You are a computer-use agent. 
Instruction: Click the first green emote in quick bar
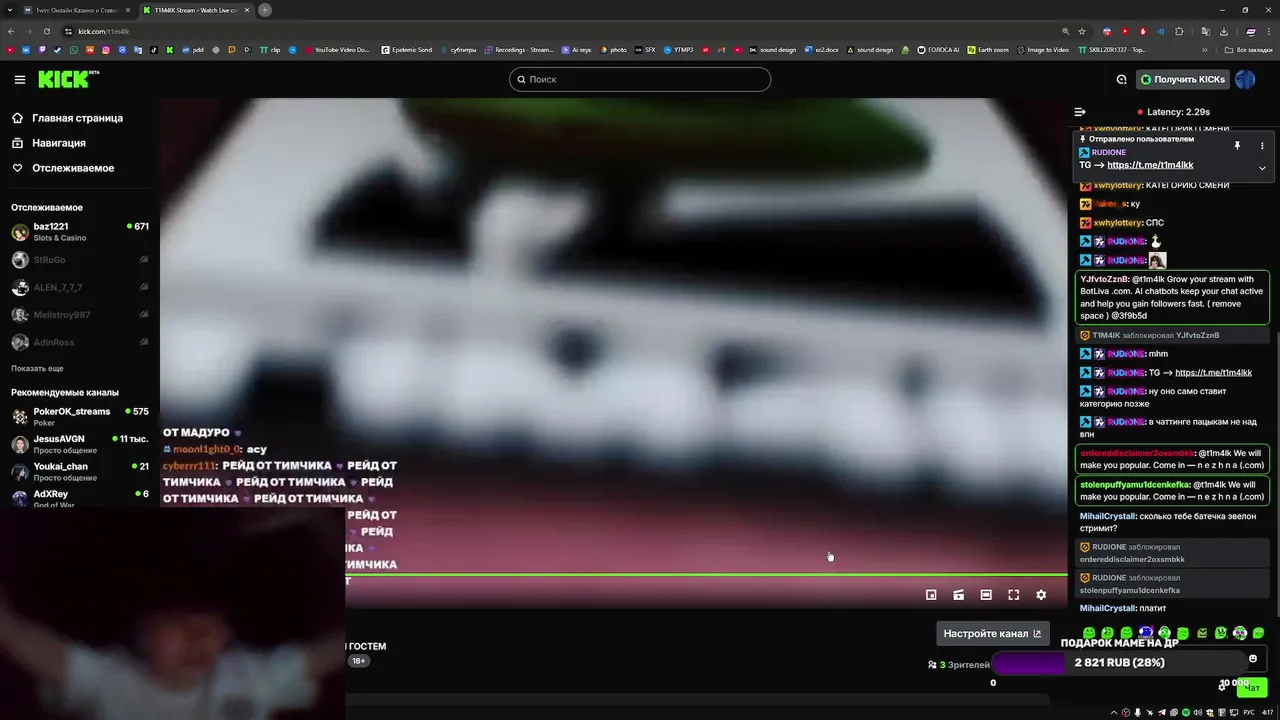coord(1089,633)
